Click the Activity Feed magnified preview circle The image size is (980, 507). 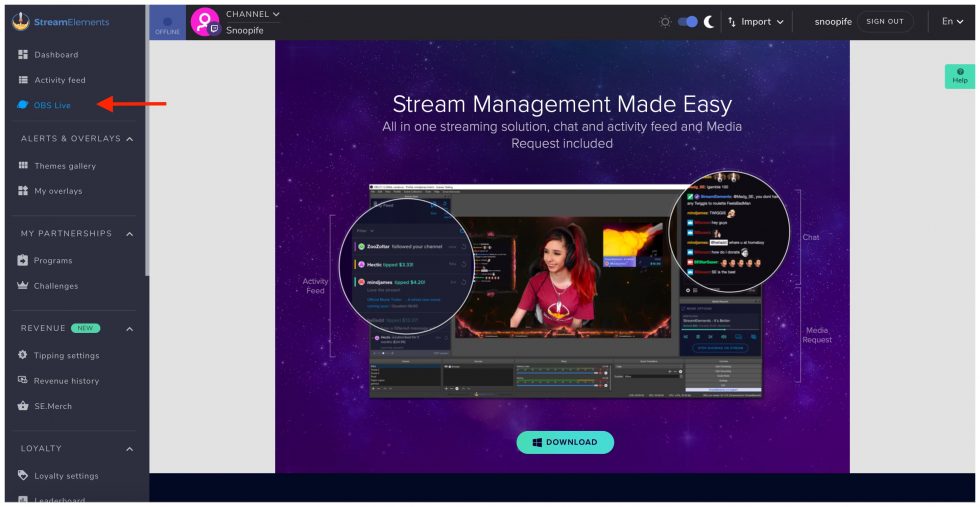click(407, 264)
